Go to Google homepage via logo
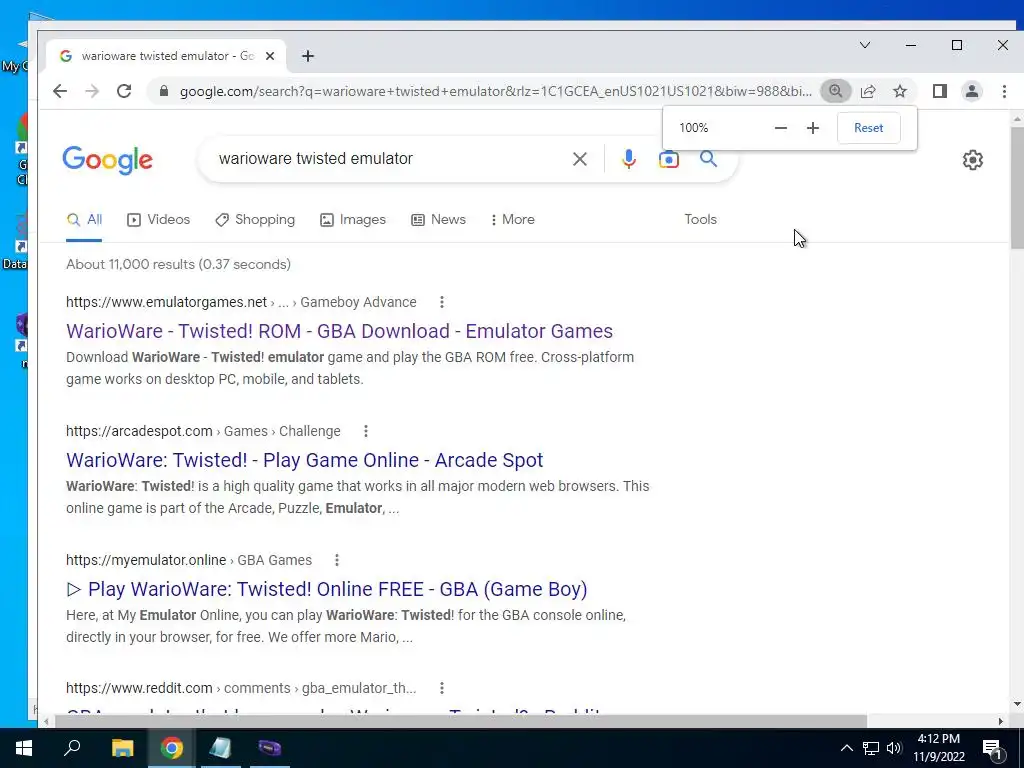 (x=108, y=160)
